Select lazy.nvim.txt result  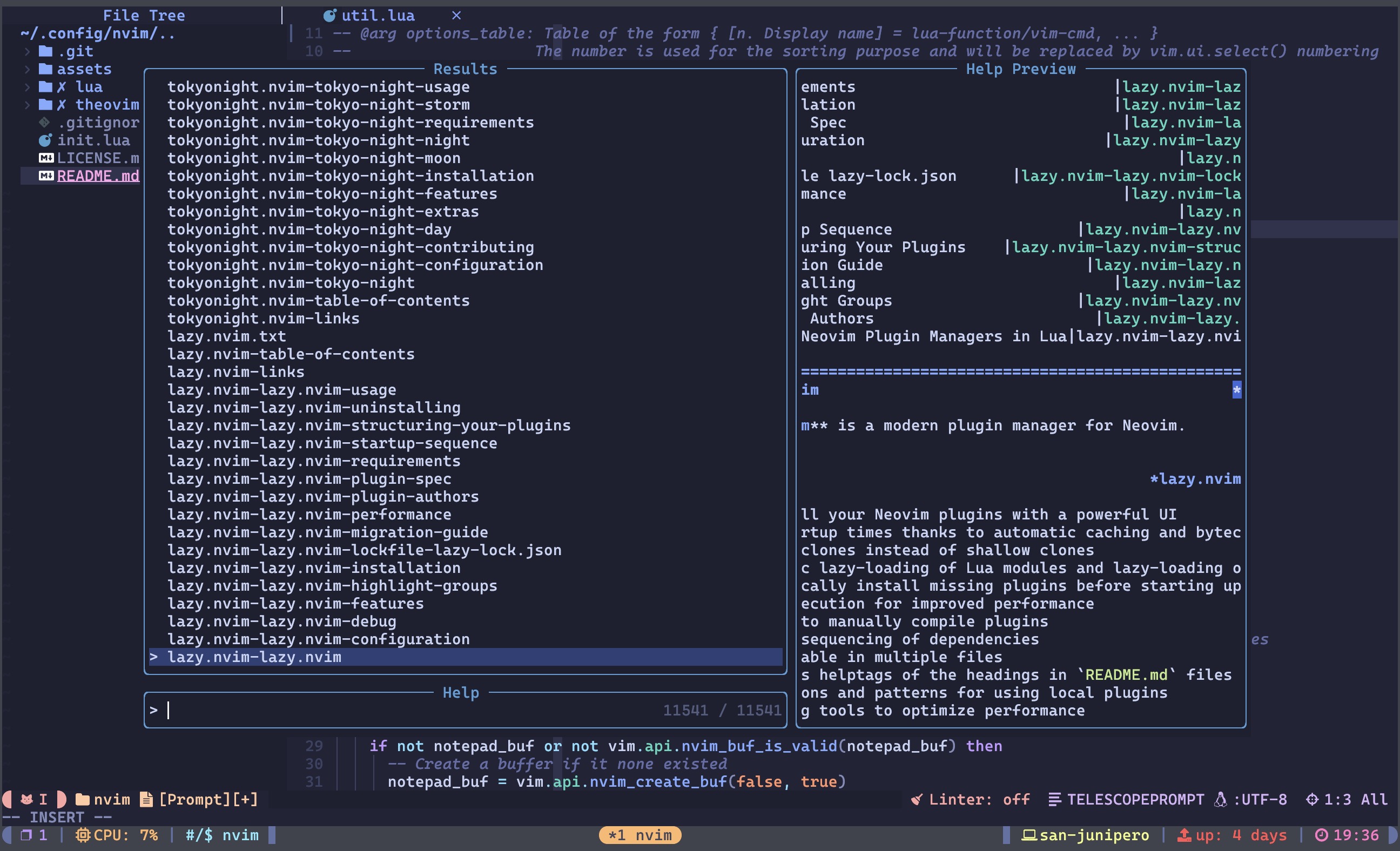tap(227, 336)
